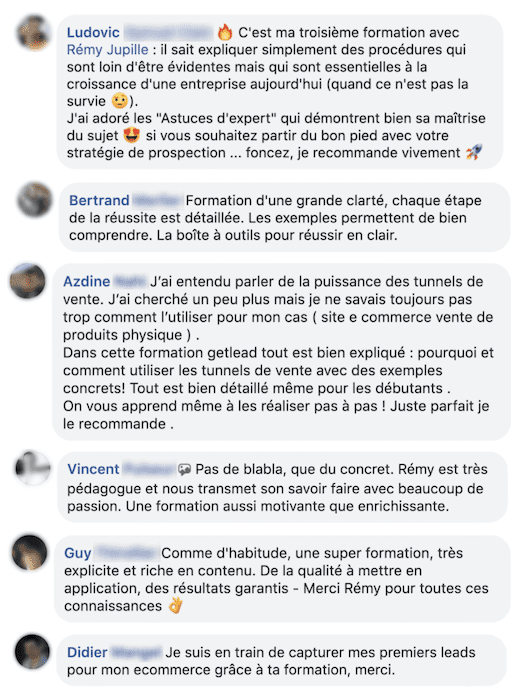Open Ludovic's profile picture
Viewport: 527px width, 700px height.
point(33,33)
